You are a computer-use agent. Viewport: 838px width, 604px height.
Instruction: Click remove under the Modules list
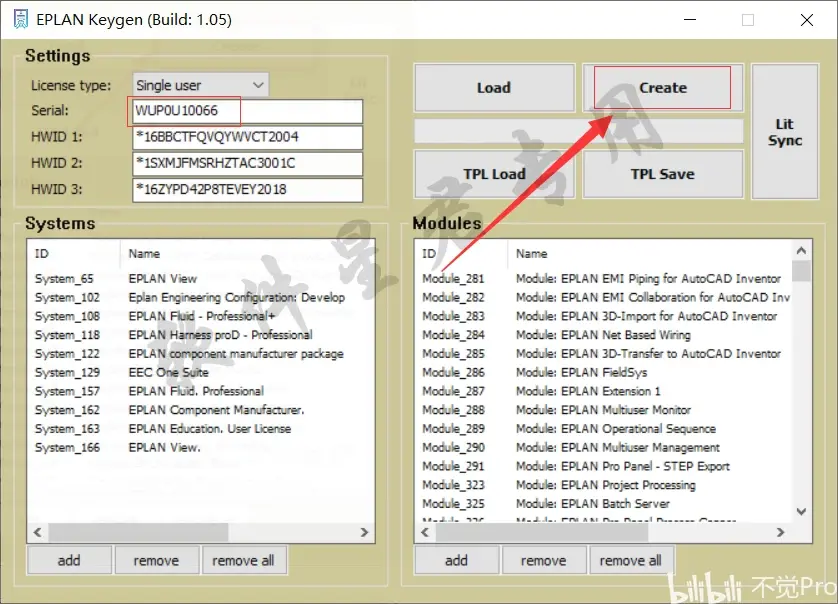click(544, 560)
